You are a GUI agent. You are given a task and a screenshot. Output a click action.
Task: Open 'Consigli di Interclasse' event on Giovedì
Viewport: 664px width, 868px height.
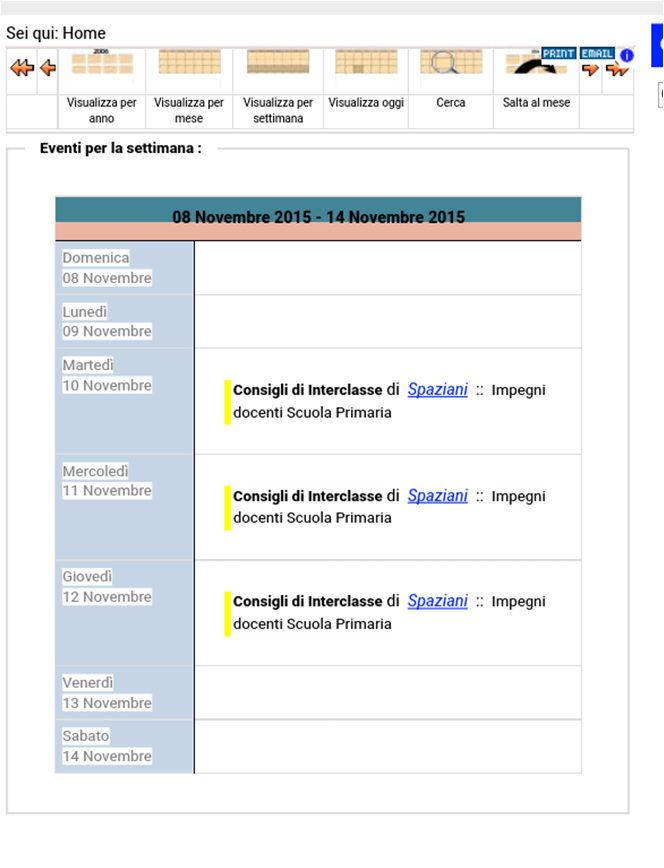[x=307, y=601]
